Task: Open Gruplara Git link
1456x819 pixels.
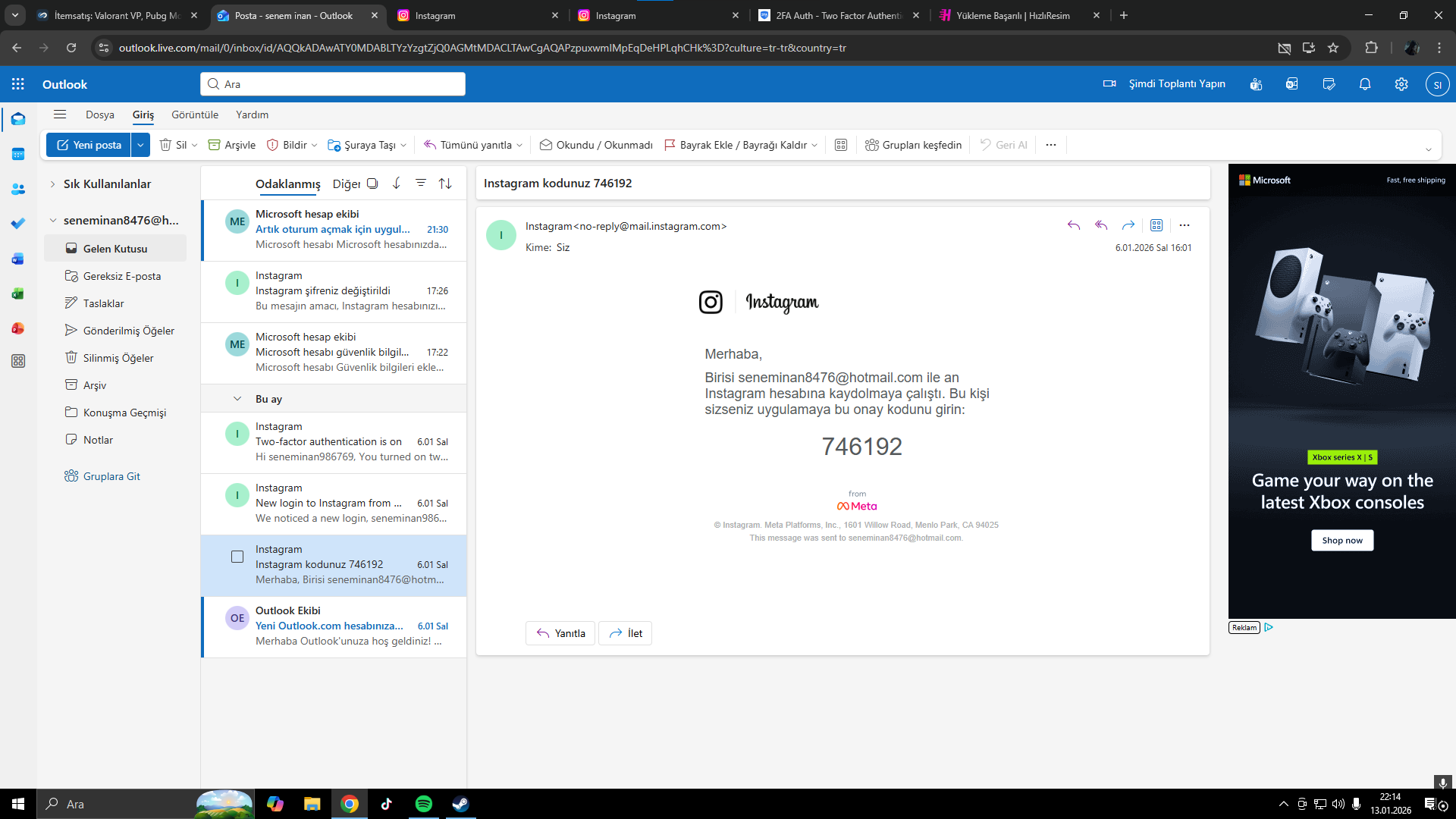Action: 111,476
